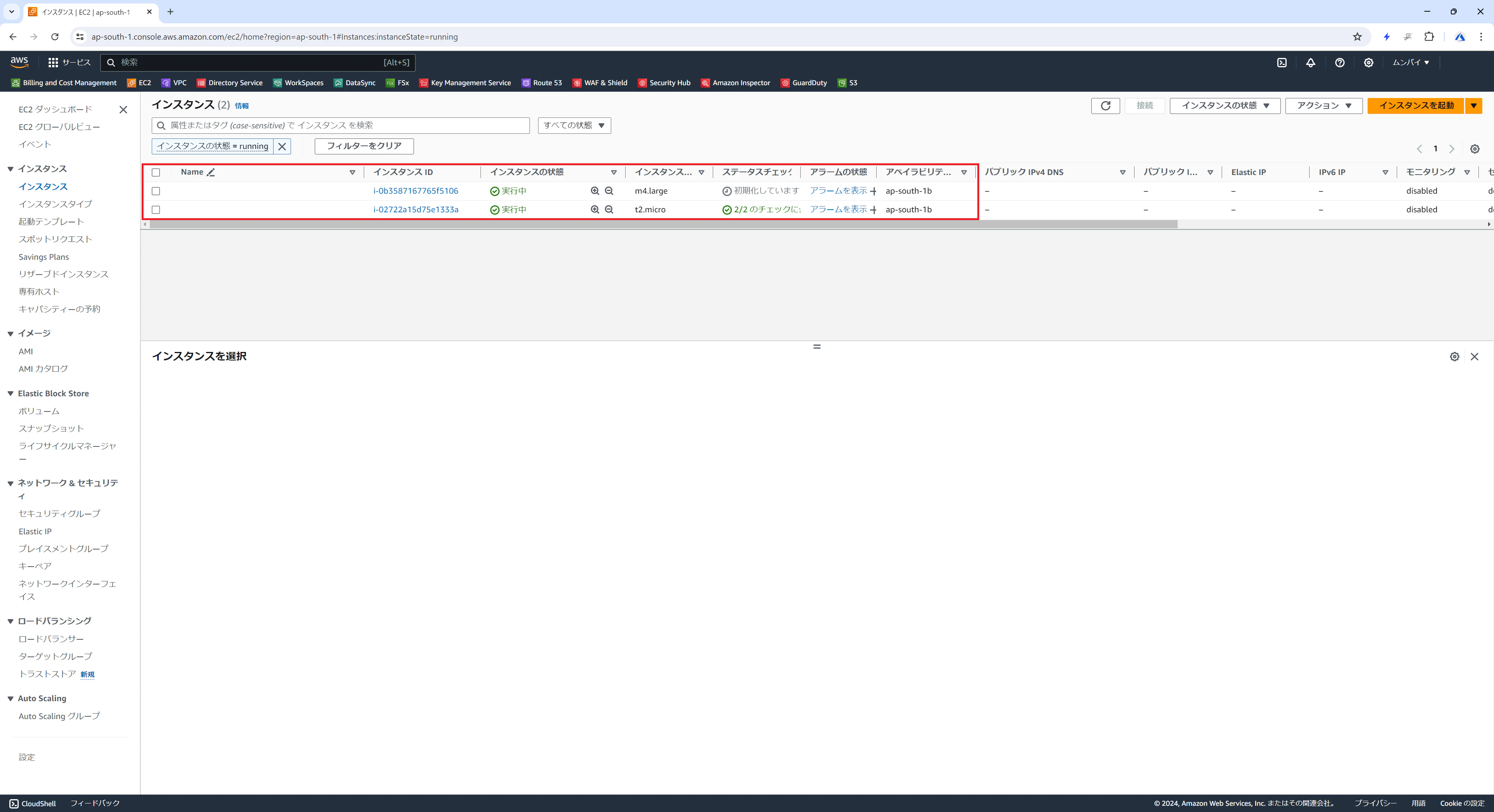Image resolution: width=1494 pixels, height=812 pixels.
Task: Click the Launch instances orange button
Action: [1416, 105]
